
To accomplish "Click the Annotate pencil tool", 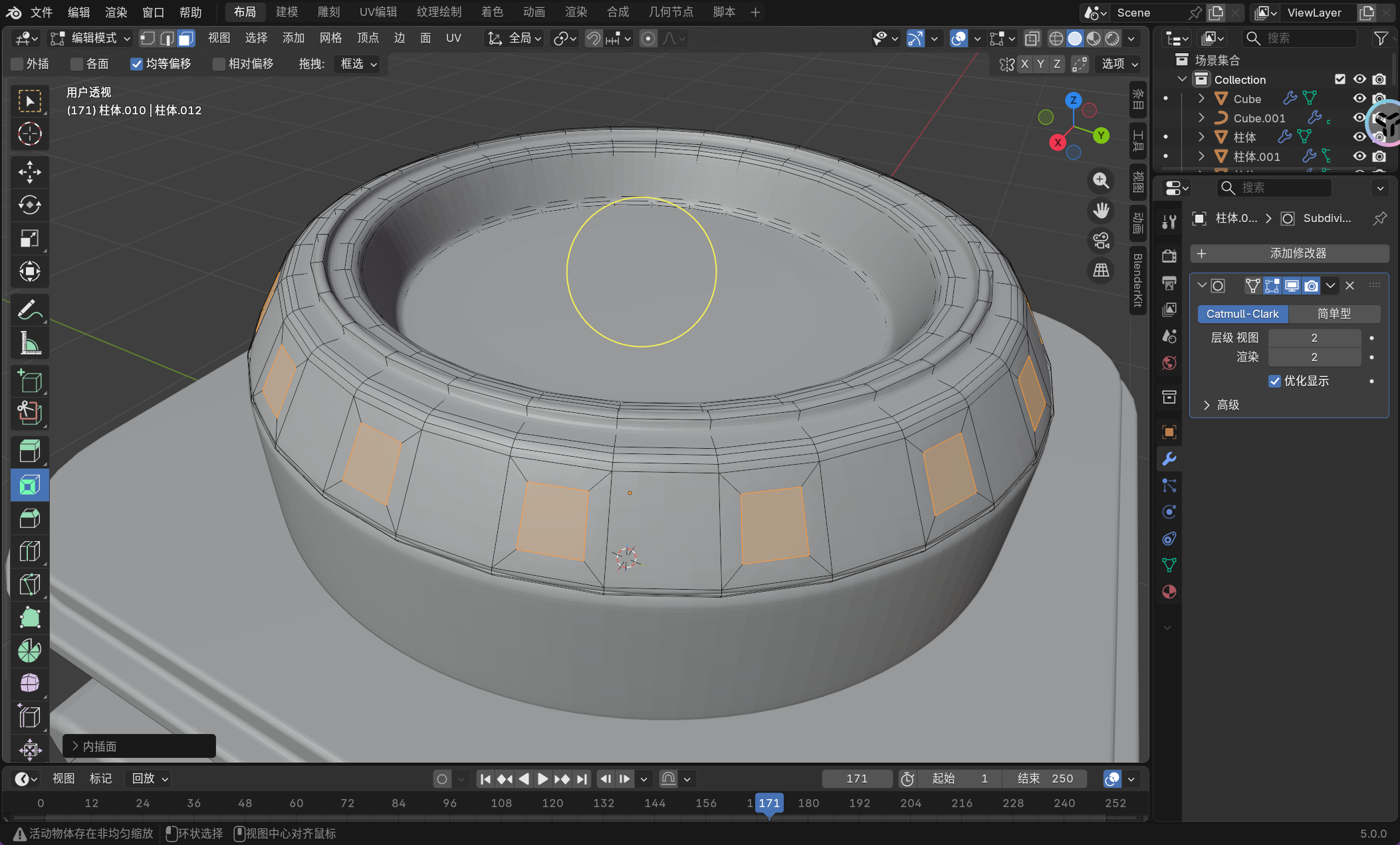I will pyautogui.click(x=29, y=310).
